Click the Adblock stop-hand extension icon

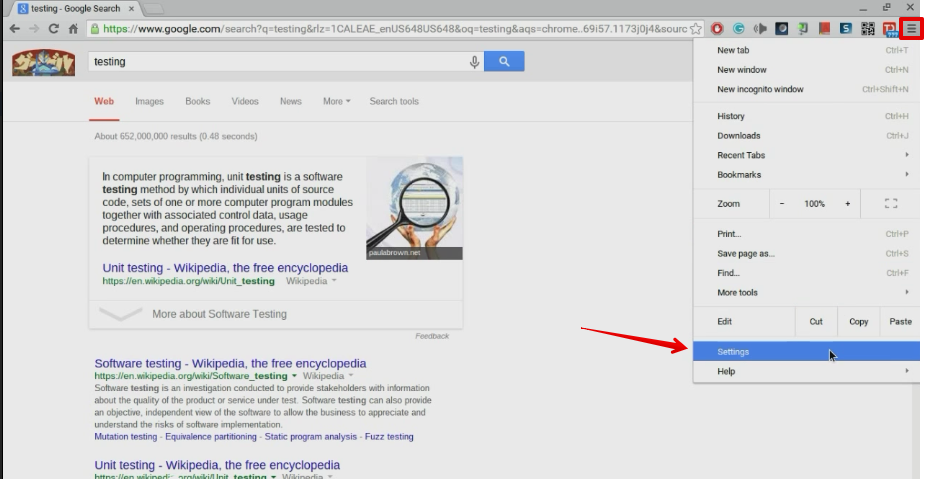pos(717,28)
